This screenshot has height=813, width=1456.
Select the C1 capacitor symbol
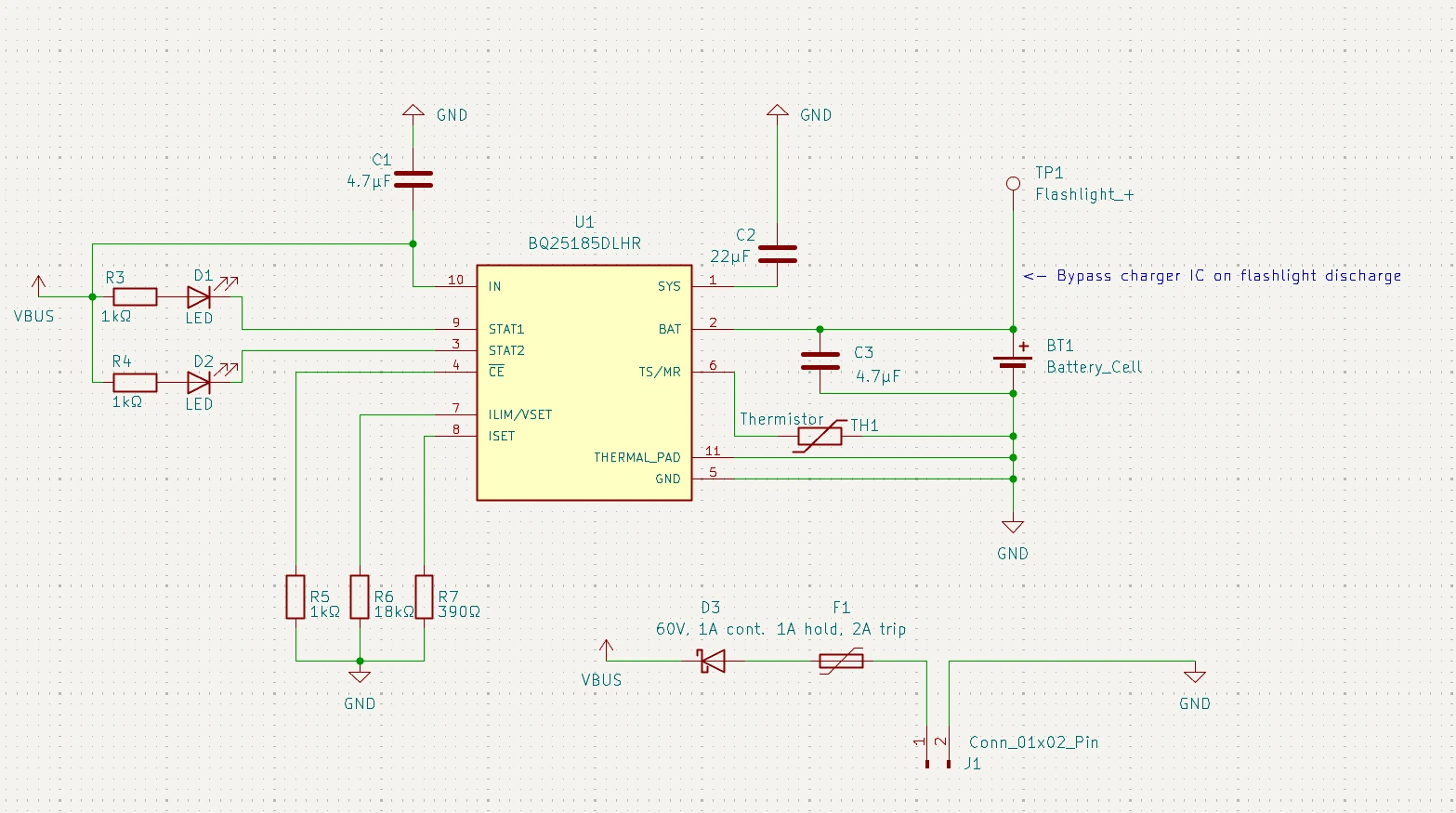coord(413,179)
